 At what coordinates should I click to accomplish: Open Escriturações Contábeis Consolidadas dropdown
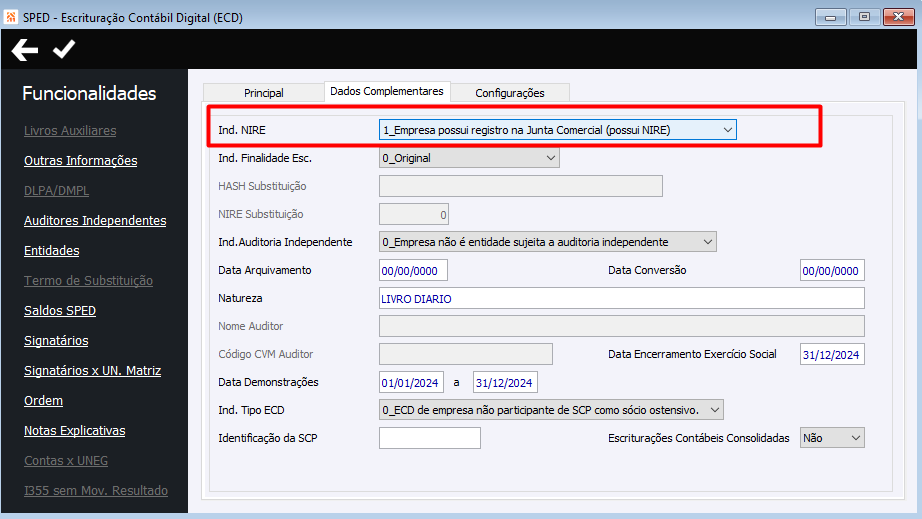[x=832, y=438]
